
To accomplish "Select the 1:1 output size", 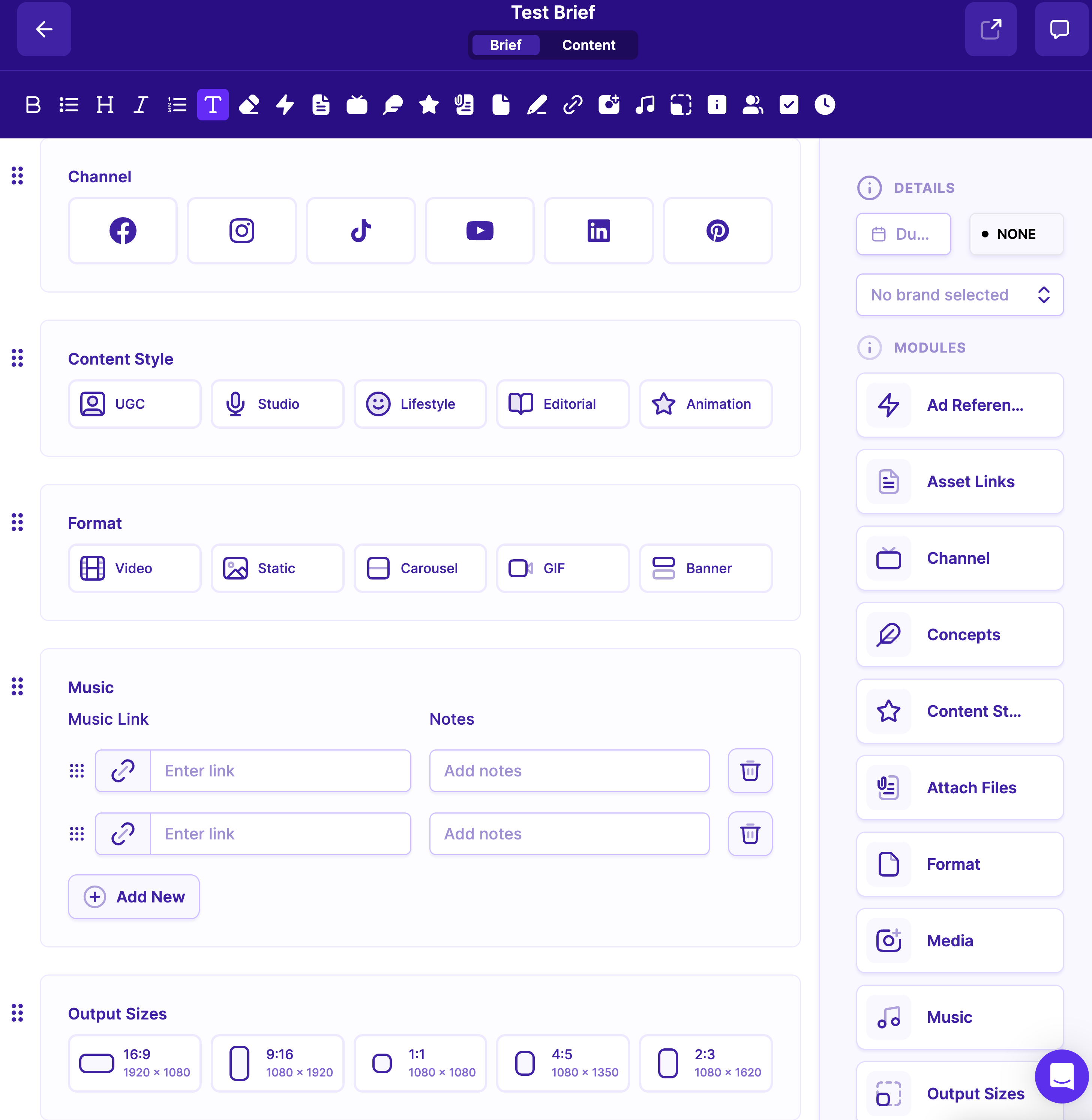I will [420, 1063].
